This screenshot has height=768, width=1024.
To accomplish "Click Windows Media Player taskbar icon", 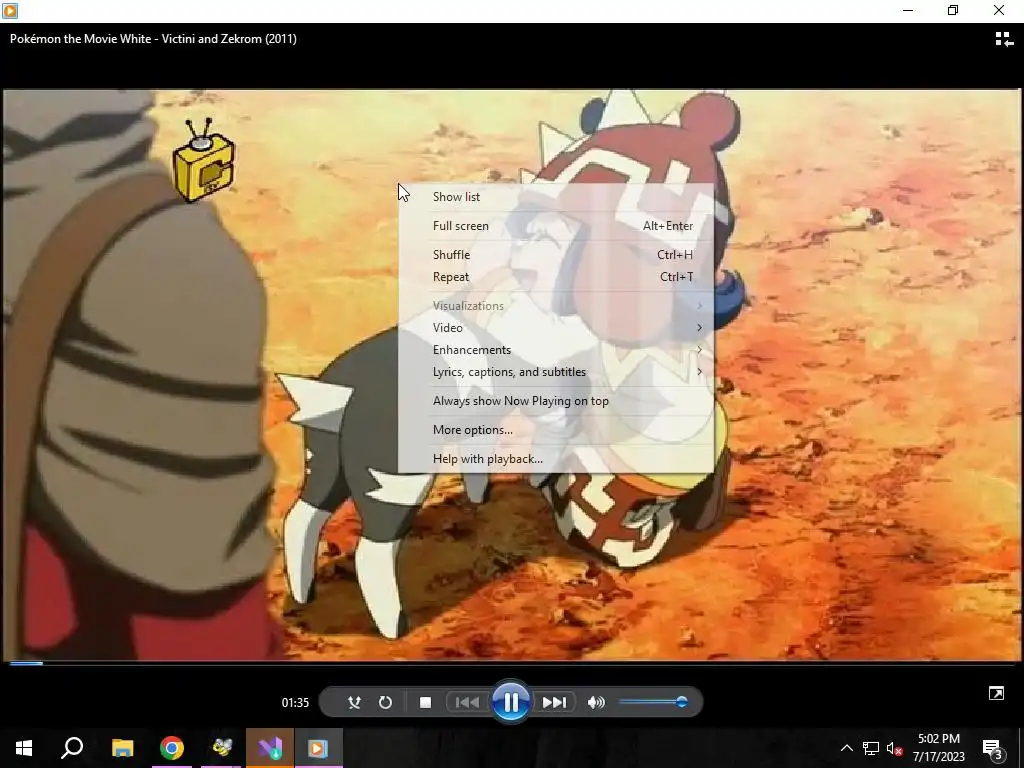I will coord(318,748).
